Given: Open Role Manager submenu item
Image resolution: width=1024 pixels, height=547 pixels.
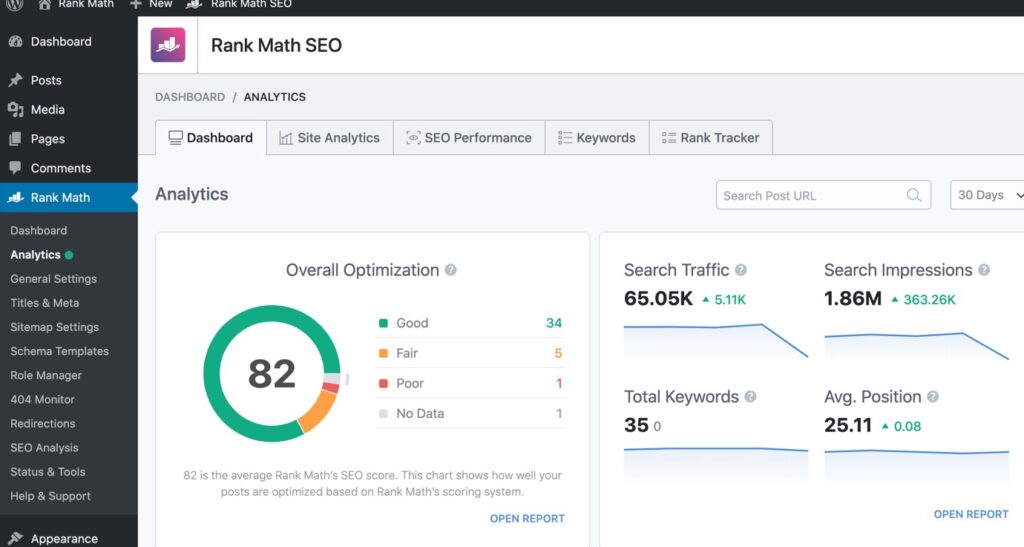Looking at the screenshot, I should [46, 375].
